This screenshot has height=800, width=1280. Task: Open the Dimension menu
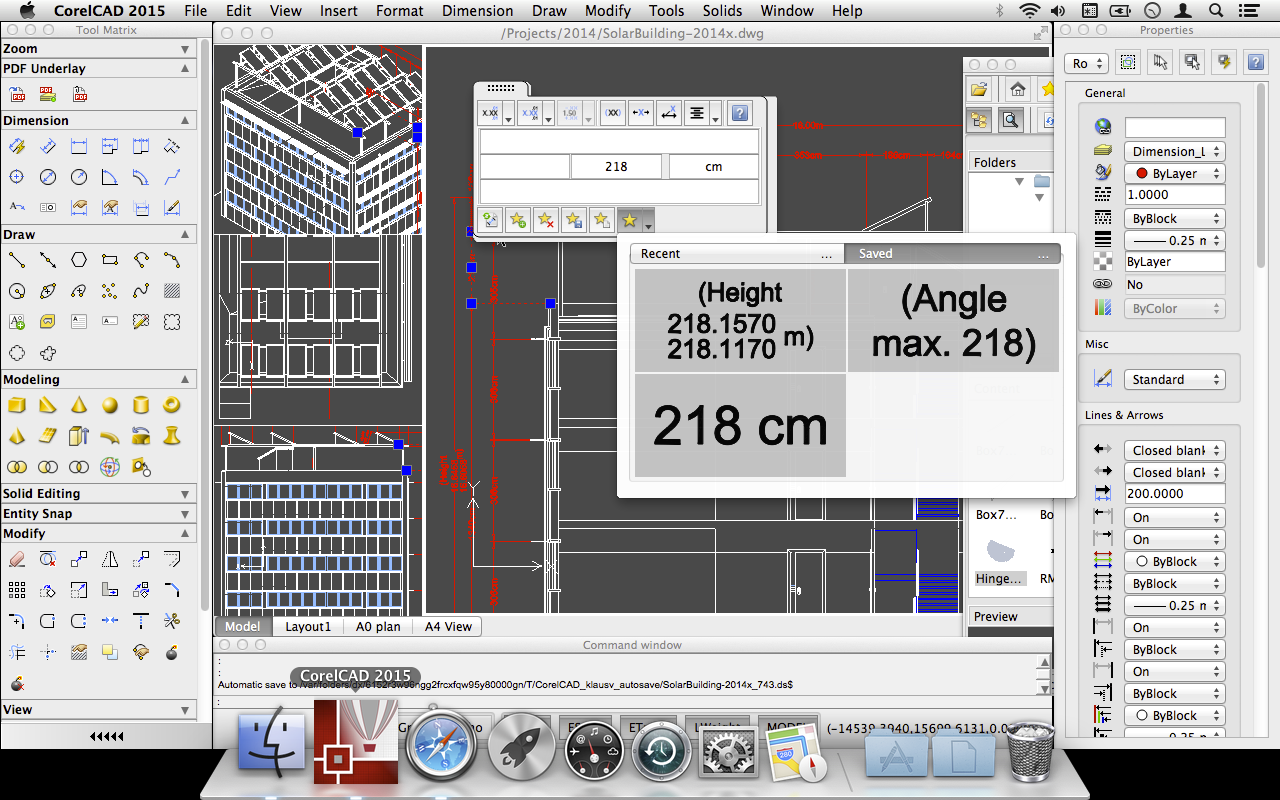pos(477,11)
